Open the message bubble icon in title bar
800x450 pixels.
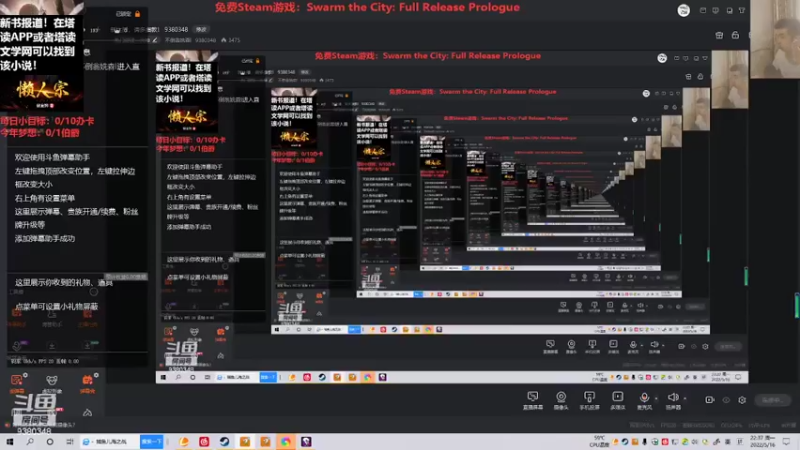pyautogui.click(x=716, y=10)
